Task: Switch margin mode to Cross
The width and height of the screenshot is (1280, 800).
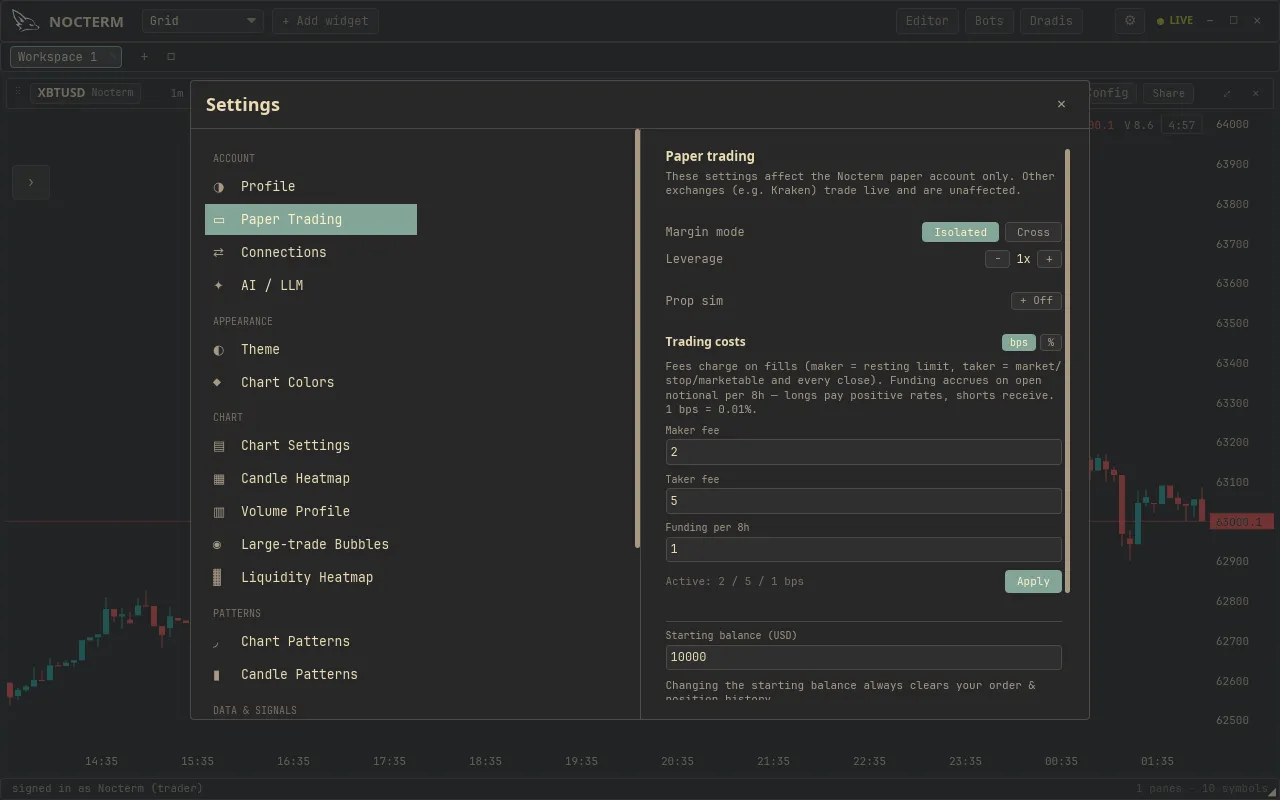Action: click(1033, 232)
